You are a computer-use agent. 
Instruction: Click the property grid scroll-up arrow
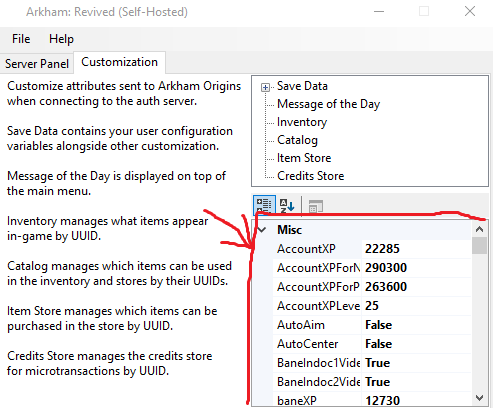coord(479,229)
